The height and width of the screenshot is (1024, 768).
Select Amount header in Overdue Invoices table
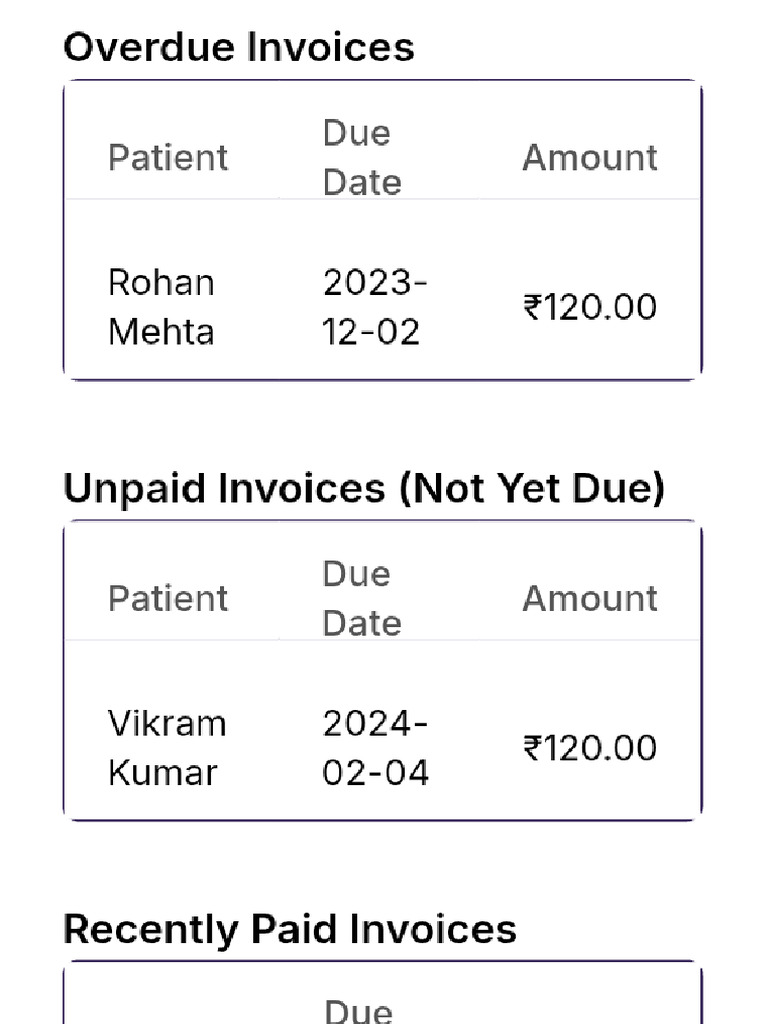click(x=589, y=158)
